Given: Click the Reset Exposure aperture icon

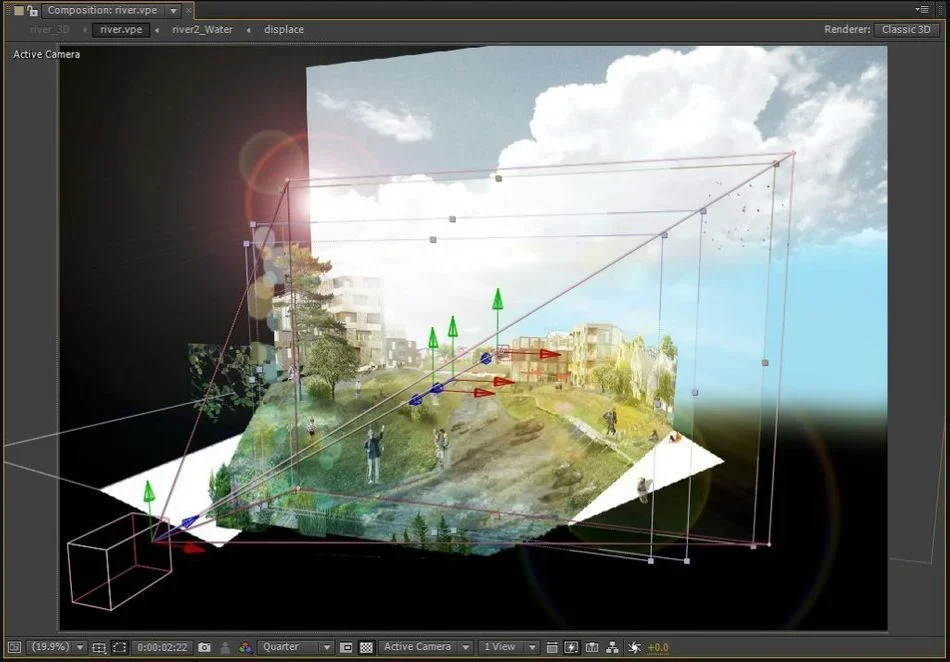Looking at the screenshot, I should click(x=634, y=647).
